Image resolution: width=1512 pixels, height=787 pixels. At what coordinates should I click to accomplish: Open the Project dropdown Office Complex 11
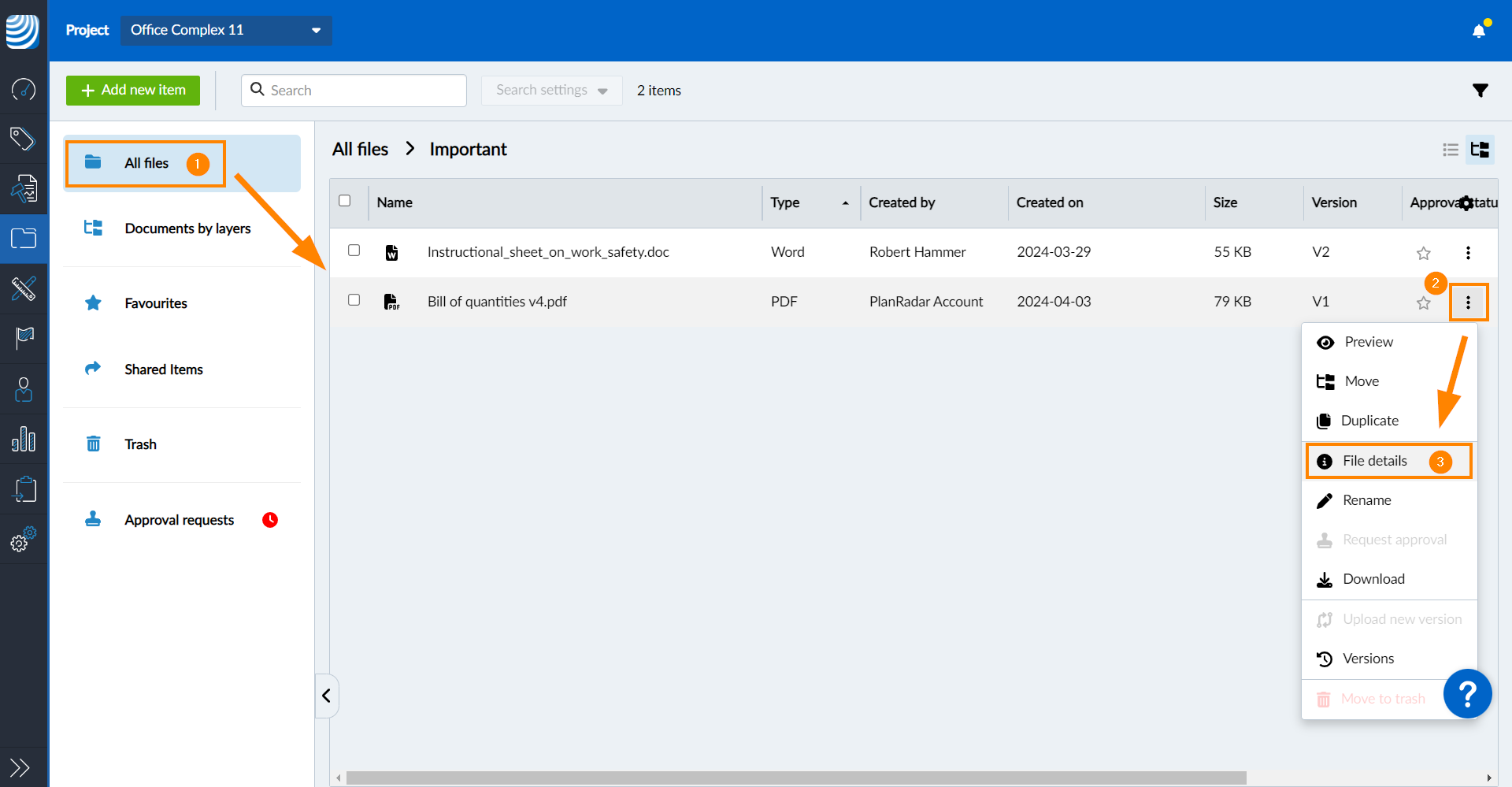point(226,30)
